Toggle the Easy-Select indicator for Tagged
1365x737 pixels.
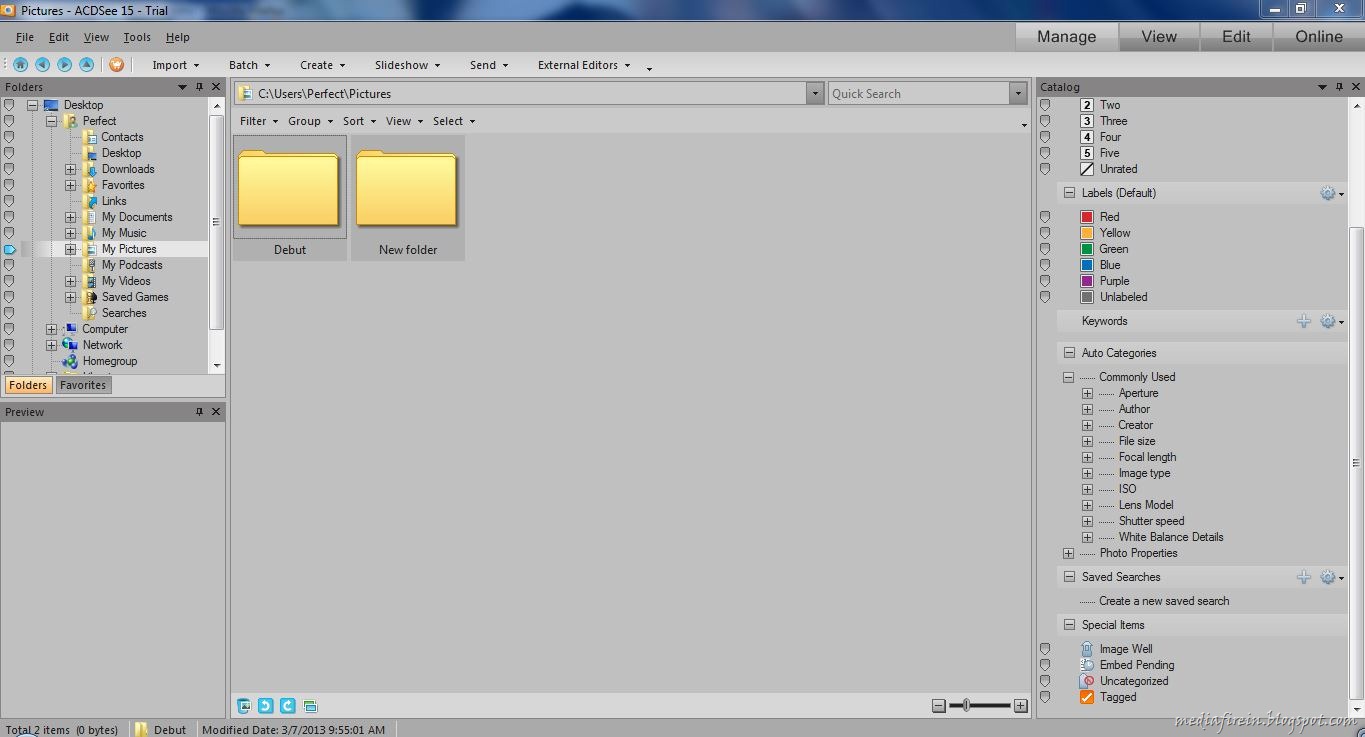tap(1045, 697)
